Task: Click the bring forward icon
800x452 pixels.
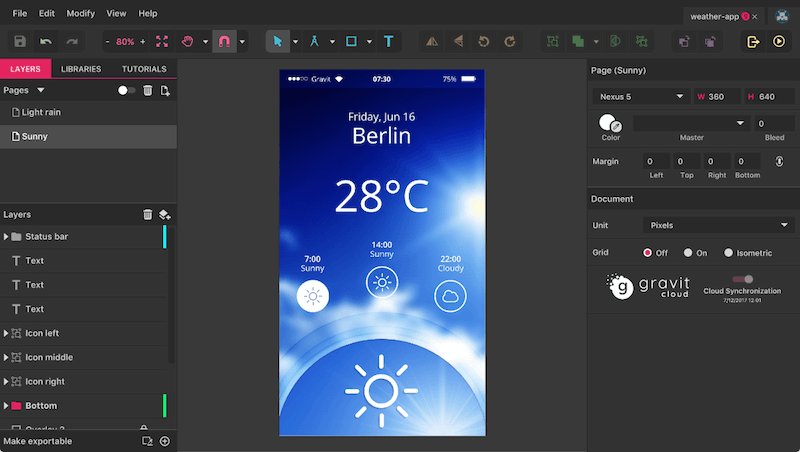Action: pos(684,41)
